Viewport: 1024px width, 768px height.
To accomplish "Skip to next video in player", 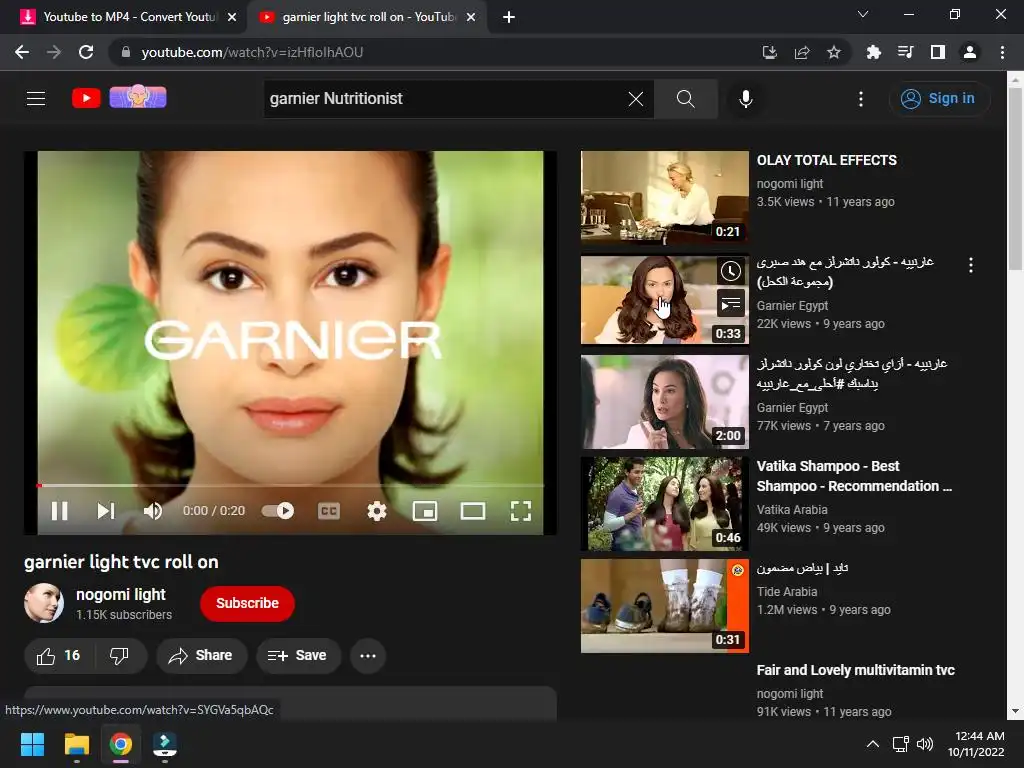I will point(106,511).
